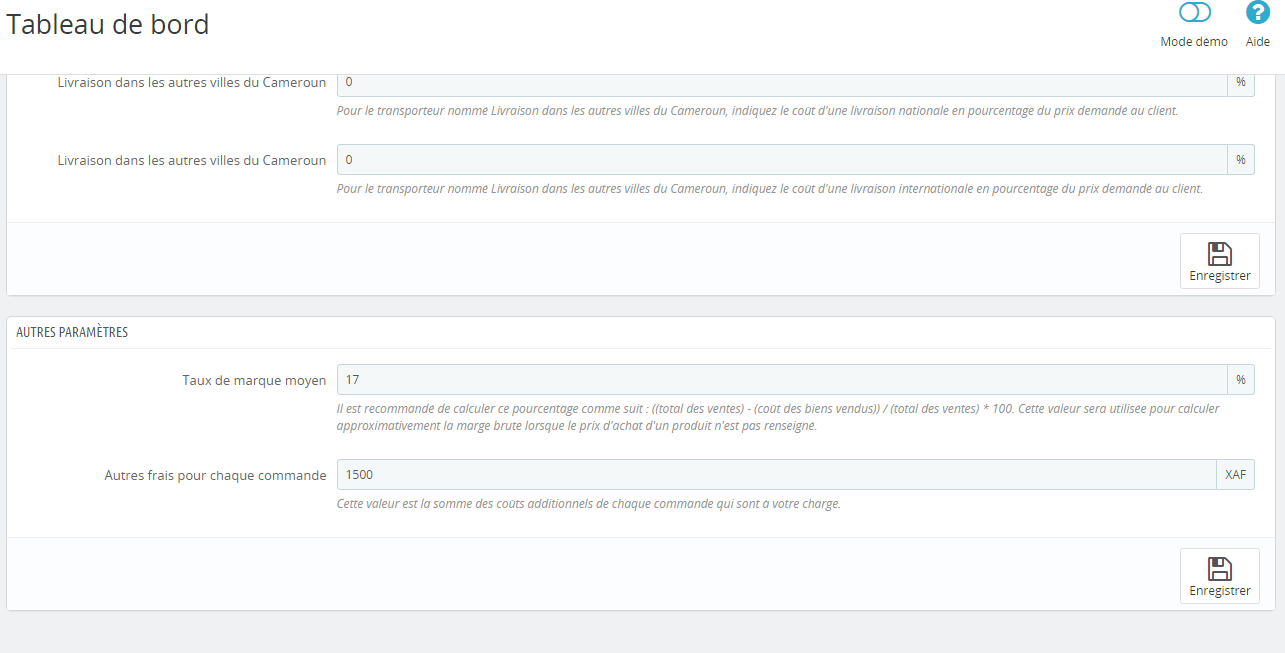Click the % suffix of Taux de marque moyen
Screen dimensions: 1285x653
pyautogui.click(x=1240, y=380)
